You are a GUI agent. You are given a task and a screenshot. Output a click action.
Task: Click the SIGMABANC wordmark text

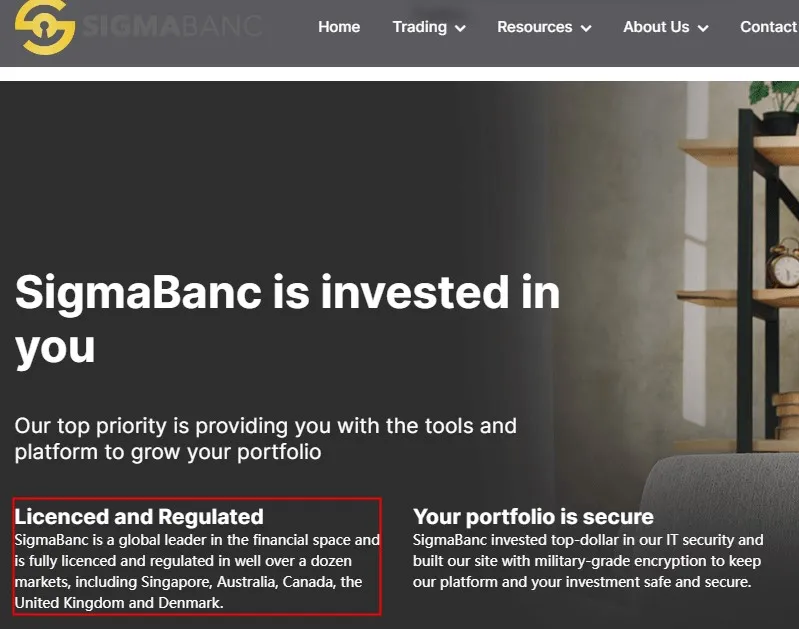point(172,26)
